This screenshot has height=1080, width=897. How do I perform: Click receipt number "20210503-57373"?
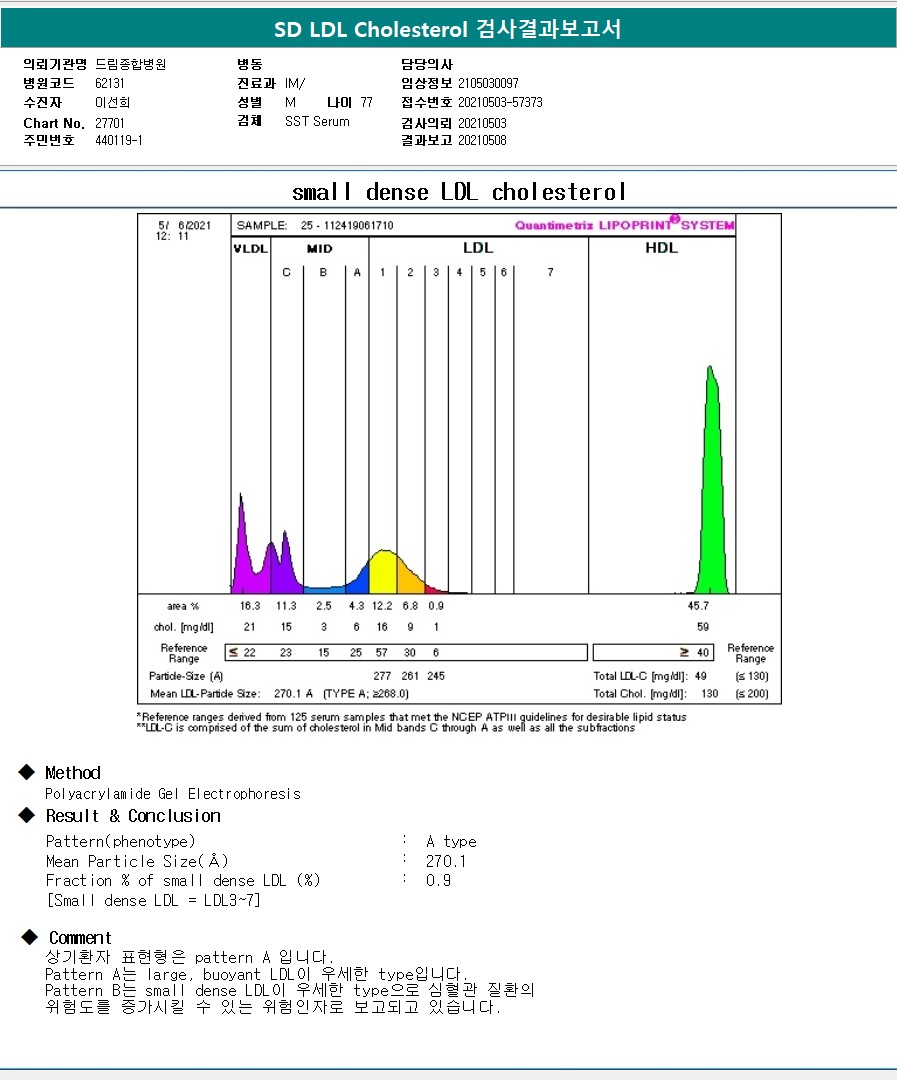[500, 103]
